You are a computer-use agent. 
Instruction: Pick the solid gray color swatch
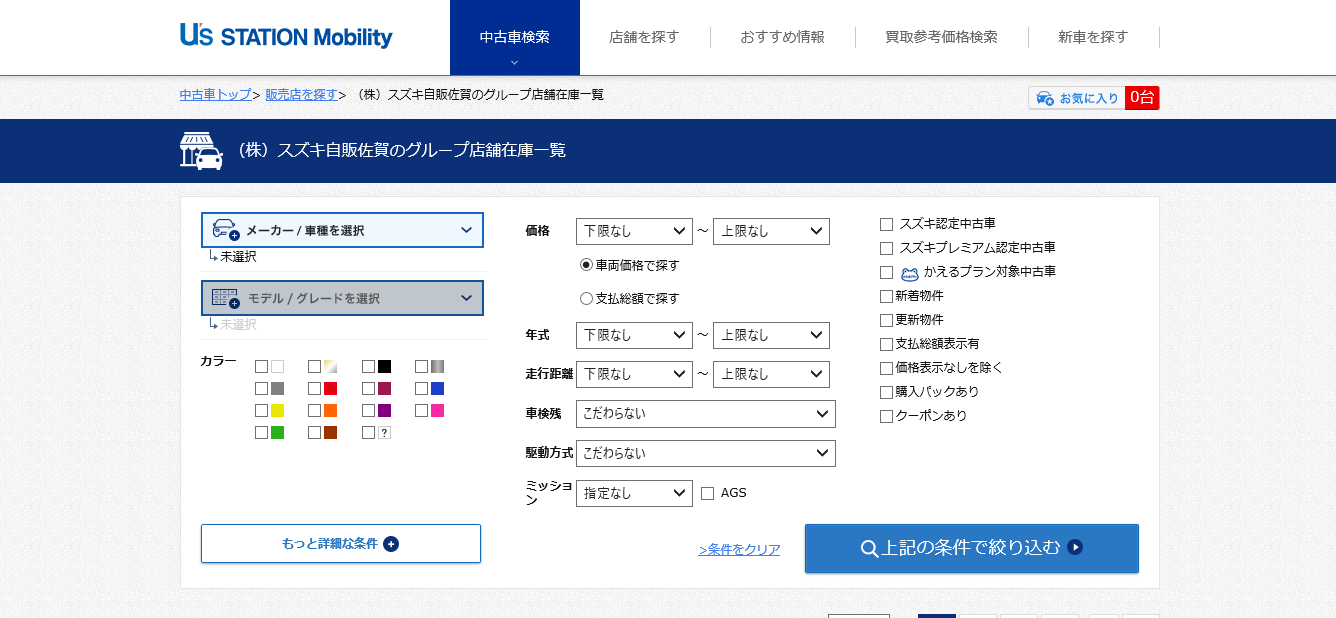277,389
